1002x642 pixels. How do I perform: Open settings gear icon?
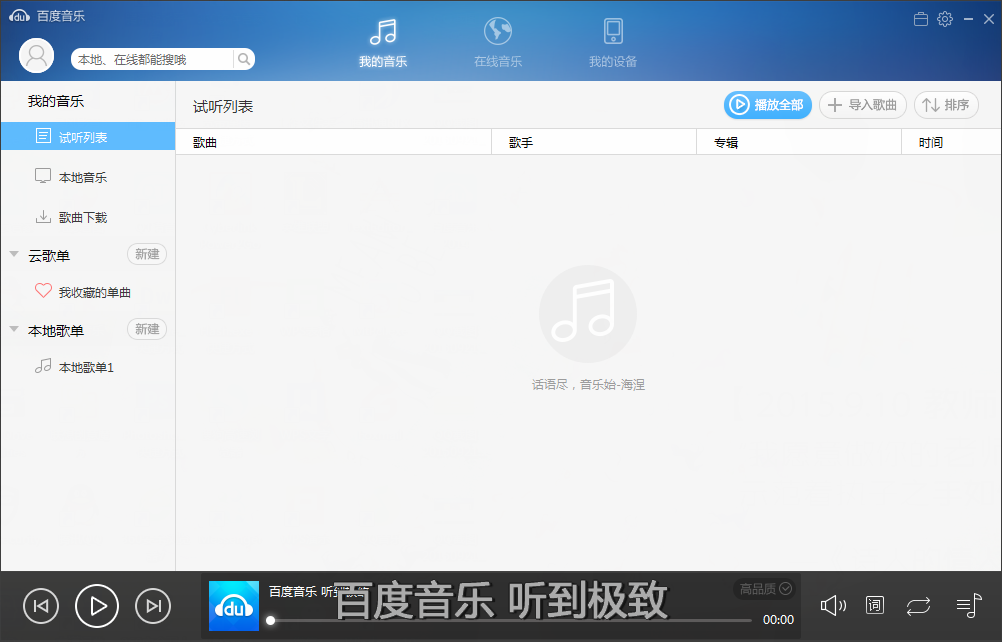pyautogui.click(x=945, y=19)
